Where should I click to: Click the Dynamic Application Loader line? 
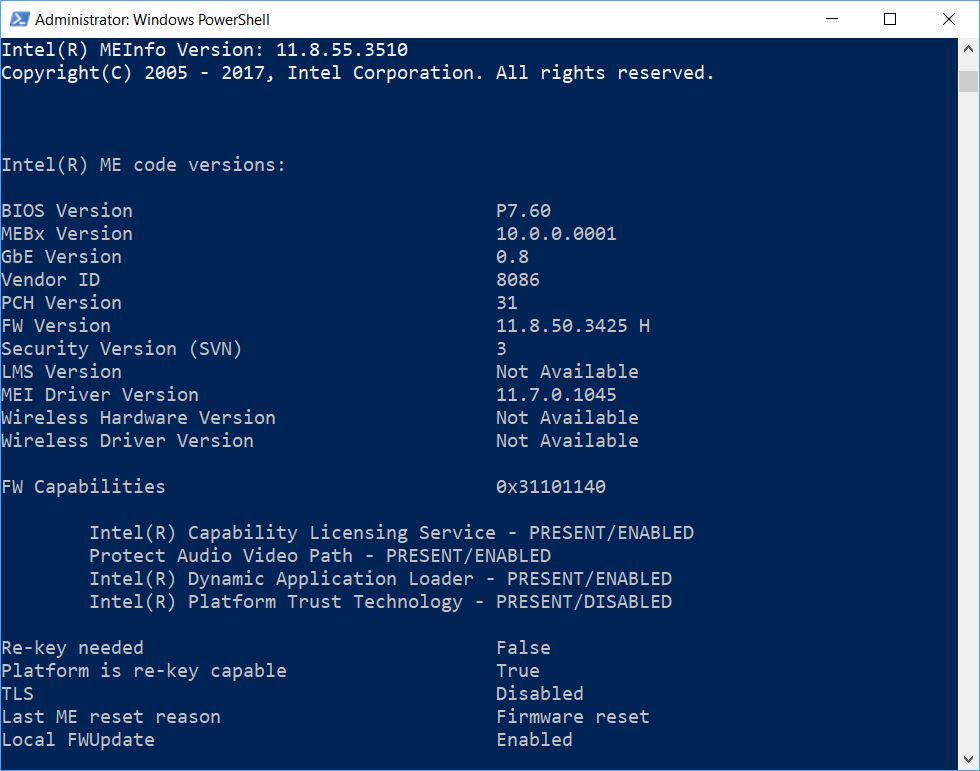[380, 579]
